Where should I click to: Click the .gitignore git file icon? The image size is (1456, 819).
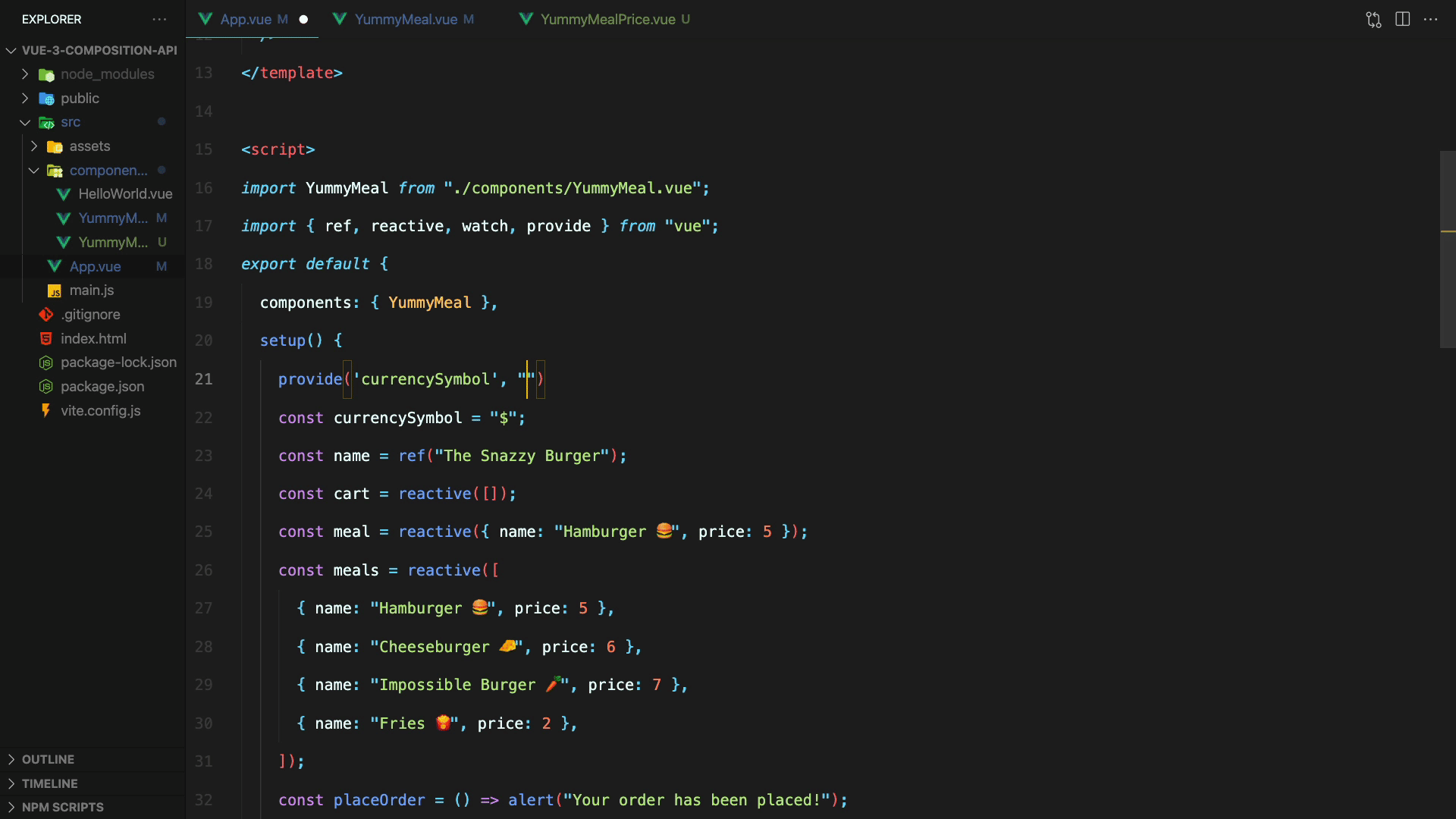pyautogui.click(x=46, y=315)
